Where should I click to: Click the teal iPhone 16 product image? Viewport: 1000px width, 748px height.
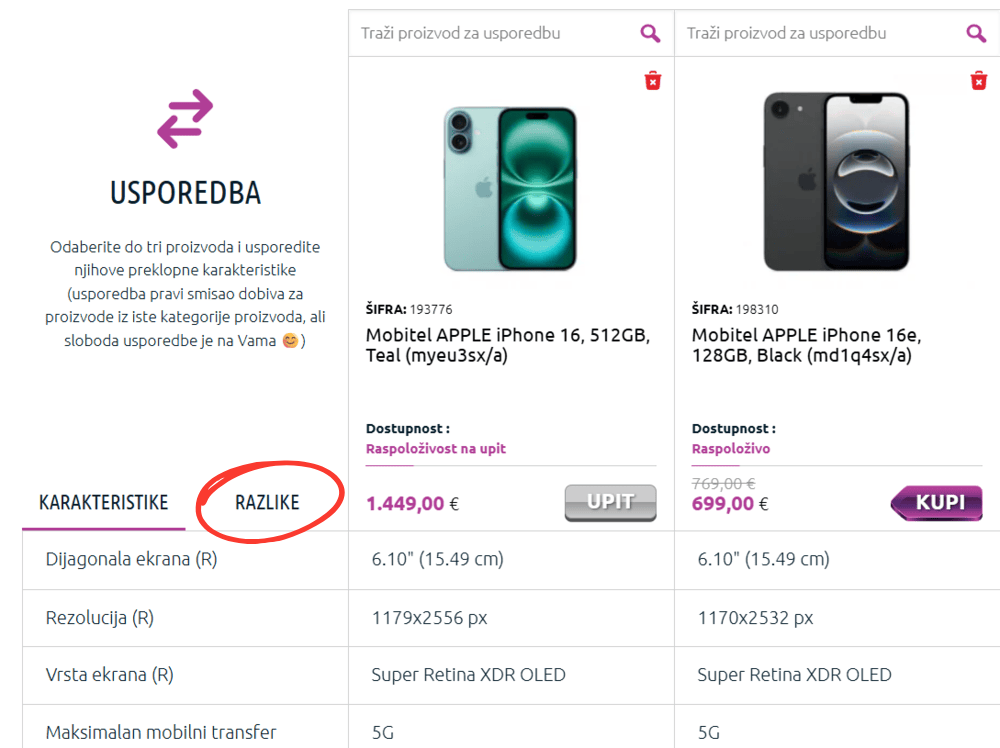pyautogui.click(x=510, y=188)
